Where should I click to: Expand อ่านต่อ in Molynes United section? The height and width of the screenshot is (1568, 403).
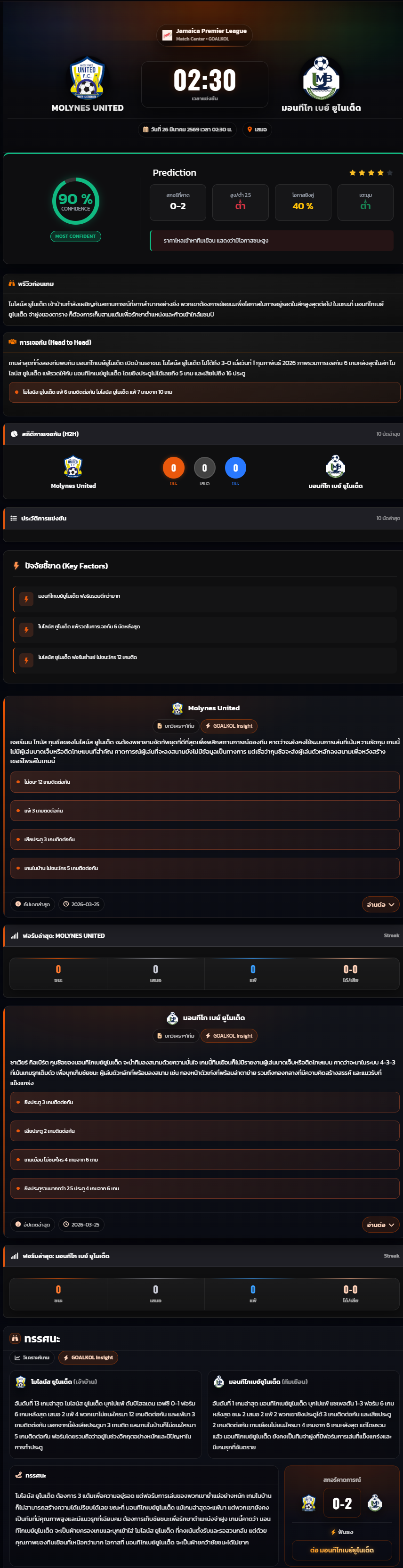[380, 904]
